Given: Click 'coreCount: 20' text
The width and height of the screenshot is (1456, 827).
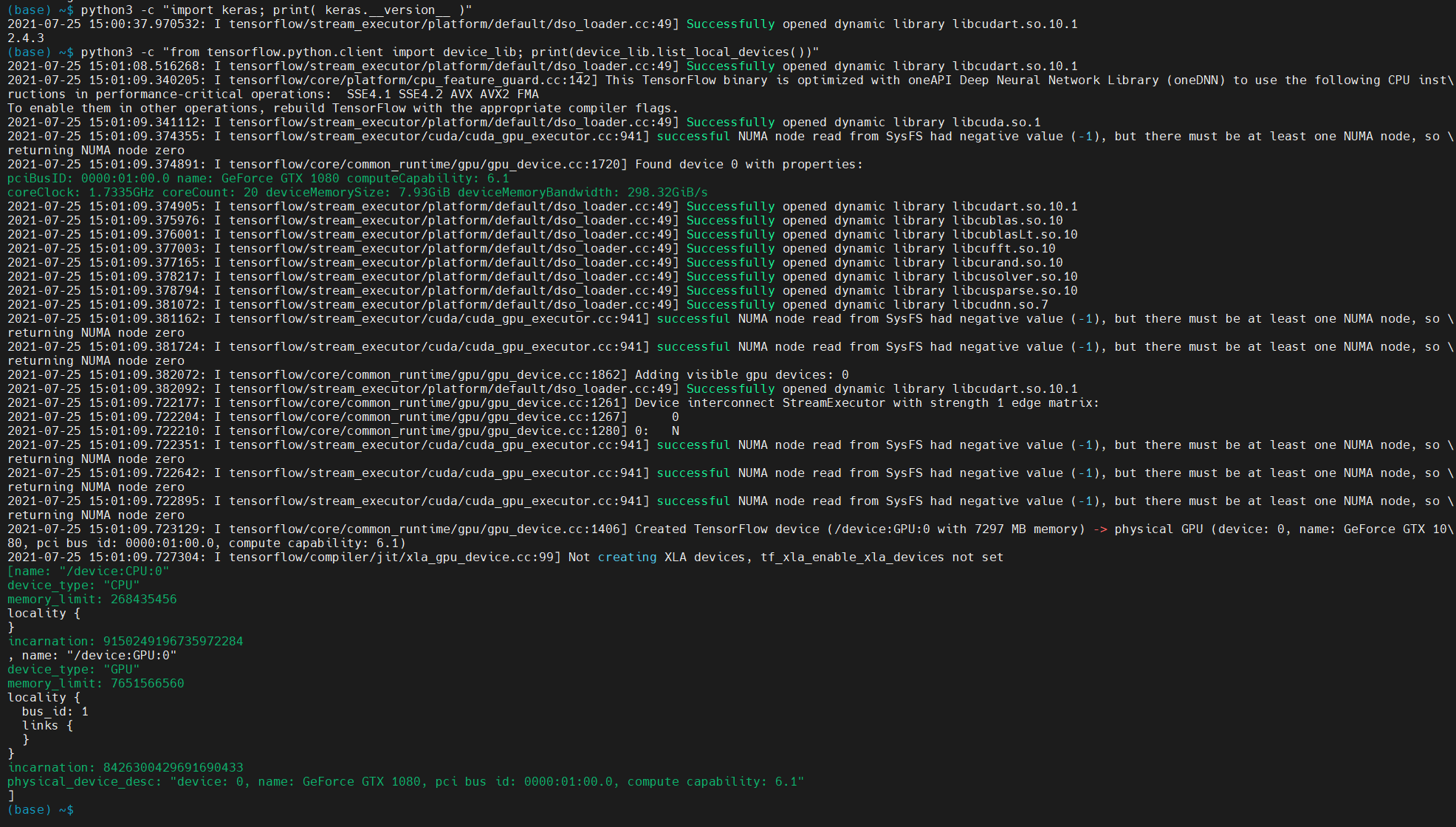Looking at the screenshot, I should click(210, 192).
